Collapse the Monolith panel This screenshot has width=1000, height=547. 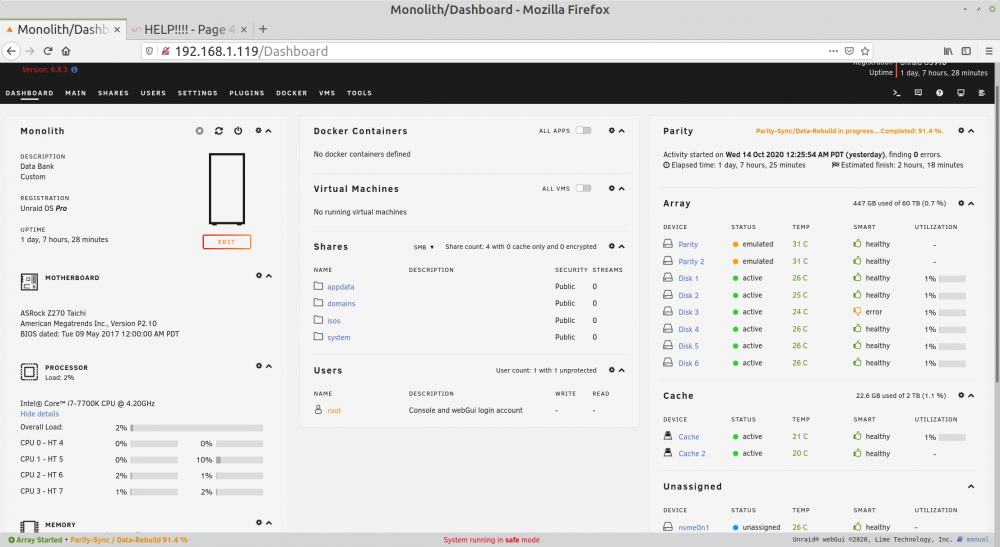pyautogui.click(x=268, y=131)
